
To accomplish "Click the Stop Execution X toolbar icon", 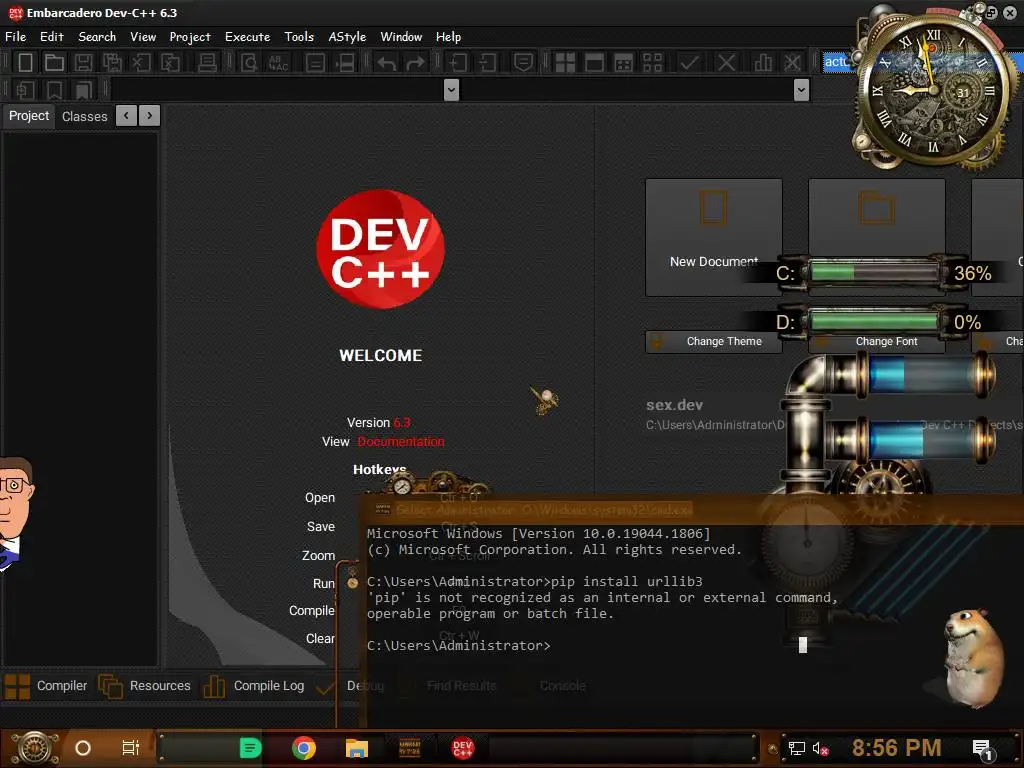I will (x=726, y=63).
